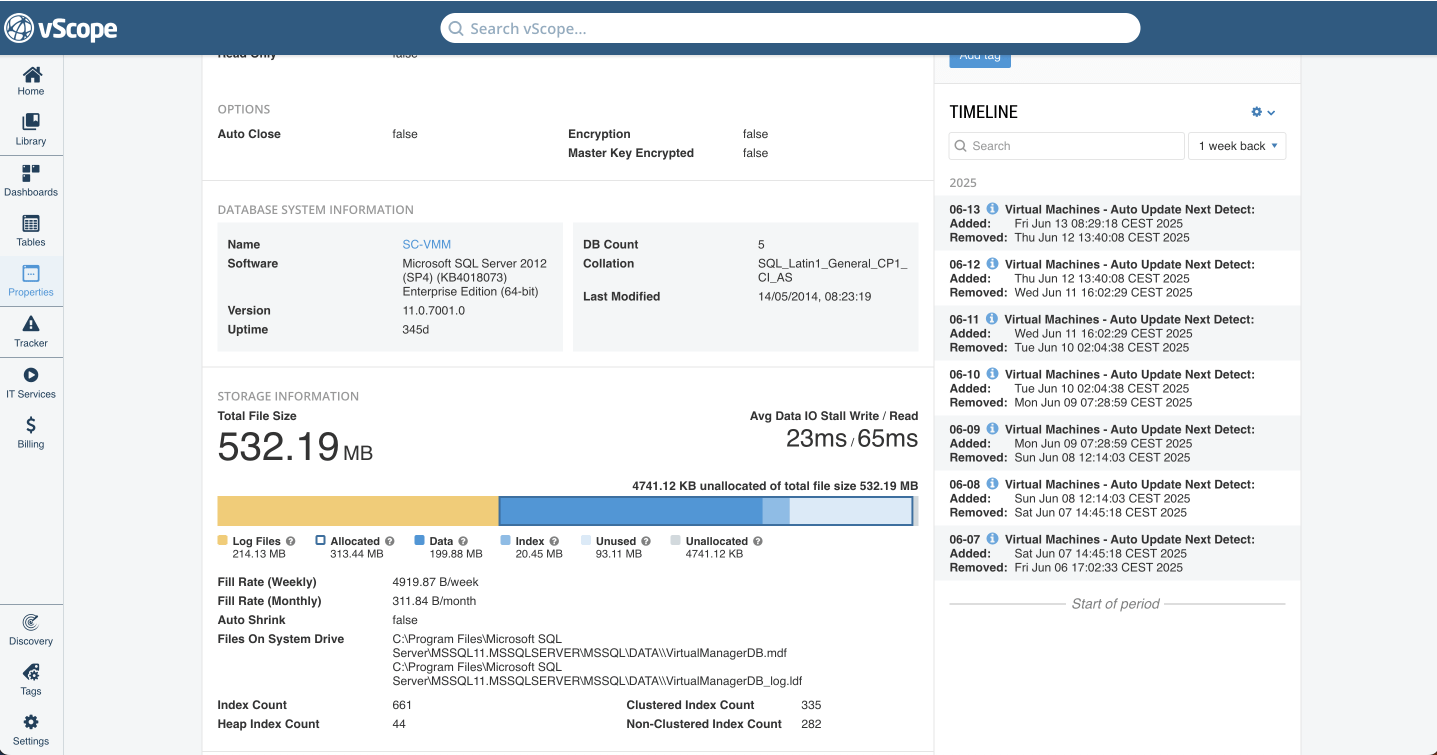Viewport: 1437px width, 755px height.
Task: Click Non-Clustered Index Count value 282
Action: (x=811, y=724)
